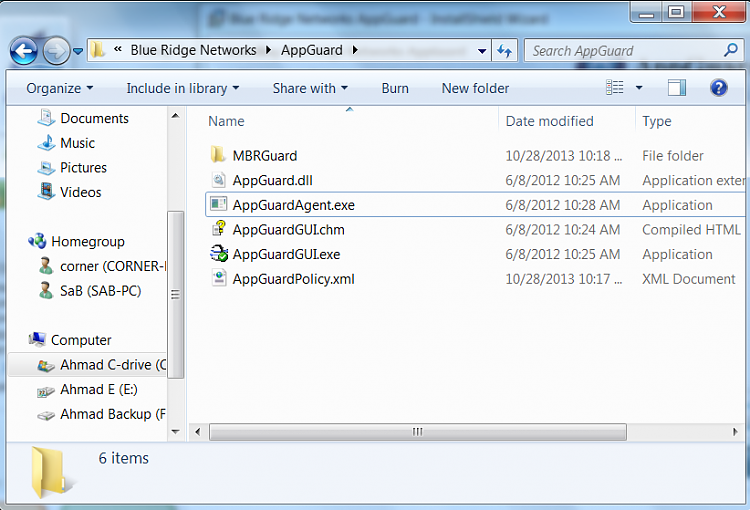
Task: Click AppGuardPolicy.xml document icon
Action: pos(219,278)
